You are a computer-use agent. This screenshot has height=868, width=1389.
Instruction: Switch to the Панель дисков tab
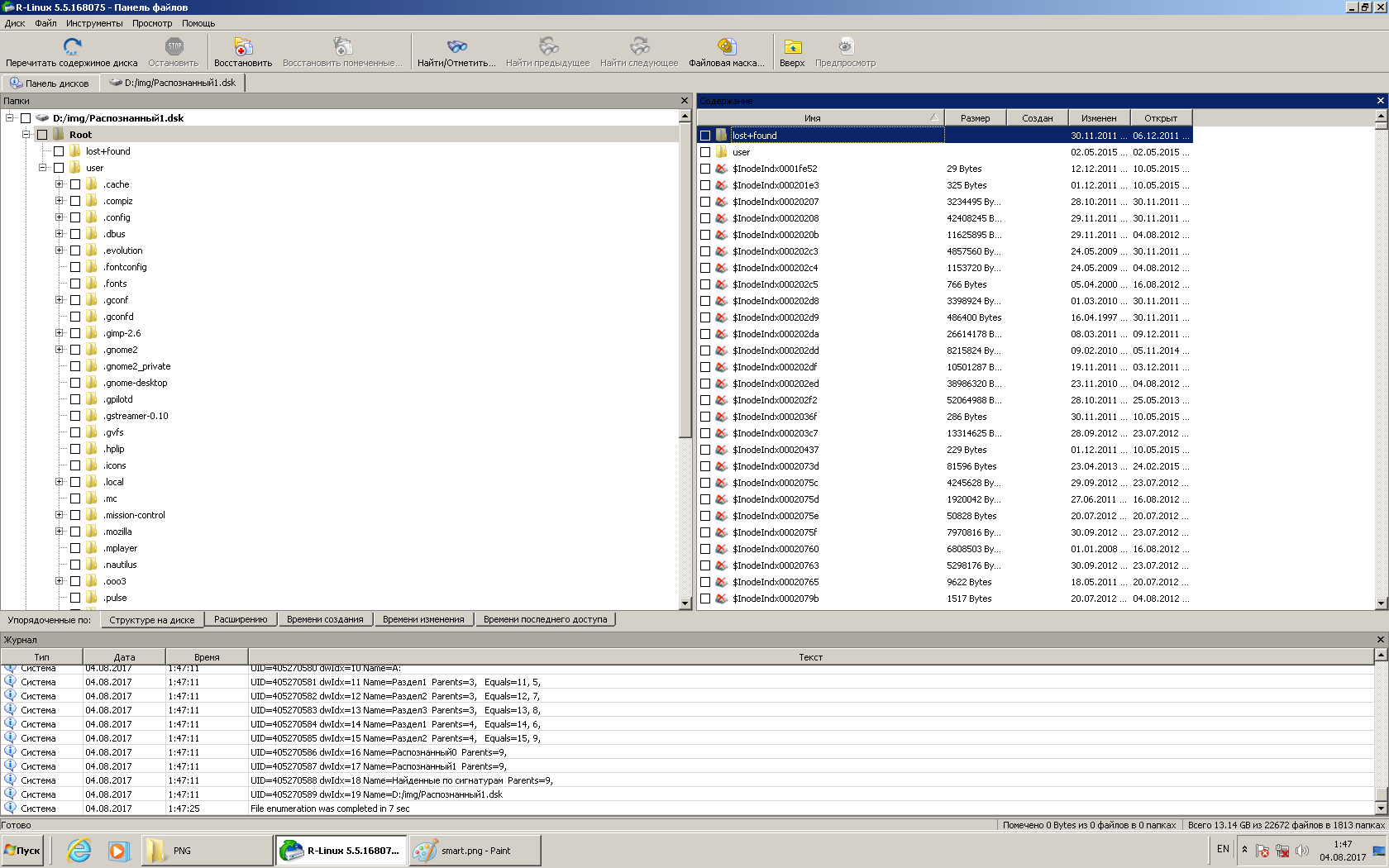pyautogui.click(x=50, y=83)
